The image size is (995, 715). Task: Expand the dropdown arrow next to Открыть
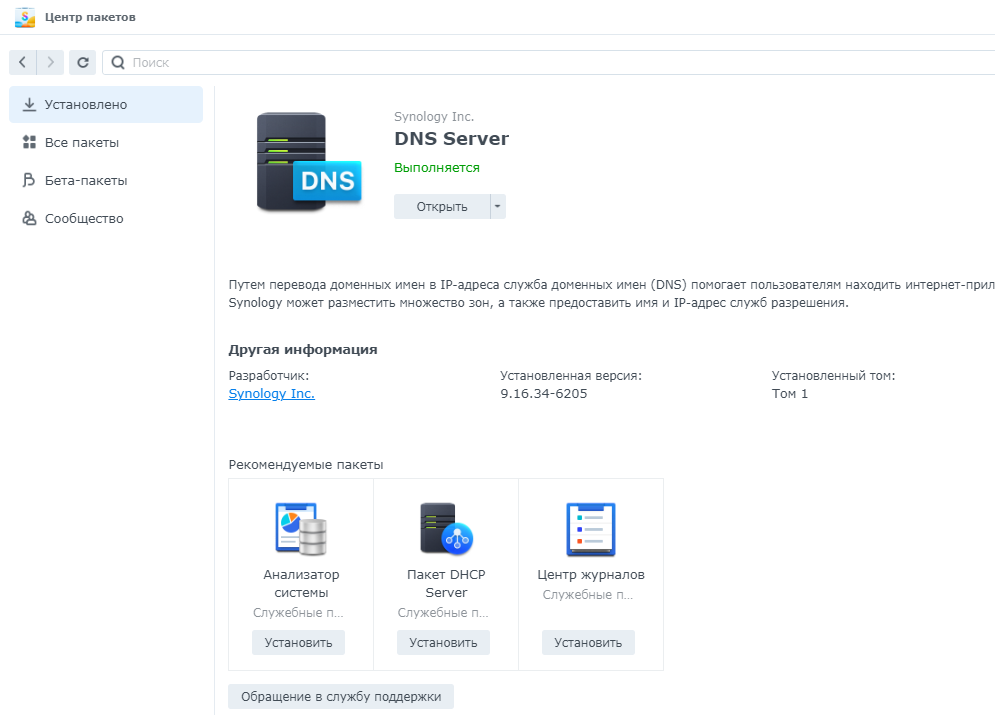pos(498,207)
